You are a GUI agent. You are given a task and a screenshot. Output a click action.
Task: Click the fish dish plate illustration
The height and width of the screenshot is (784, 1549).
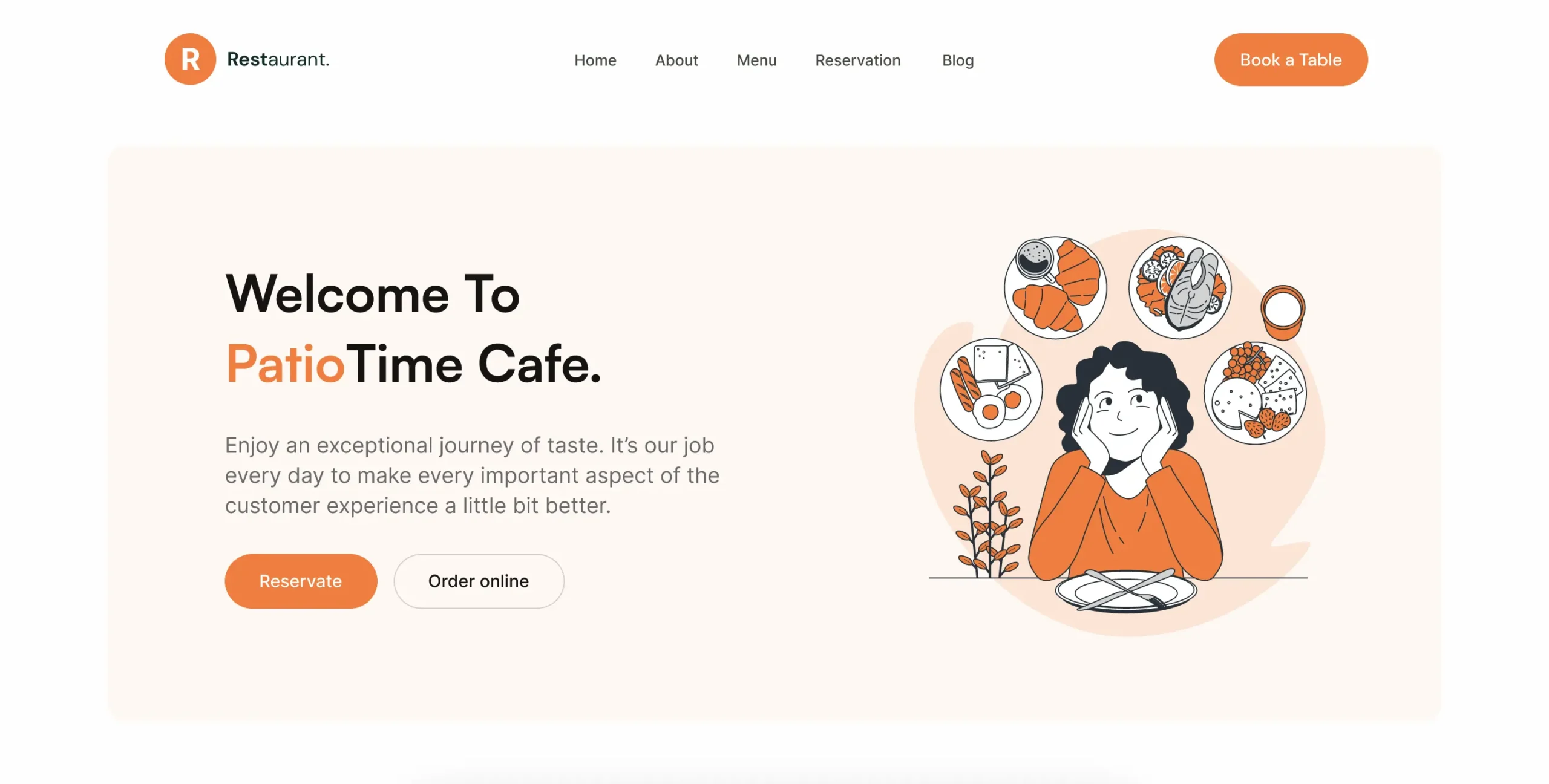pos(1180,287)
